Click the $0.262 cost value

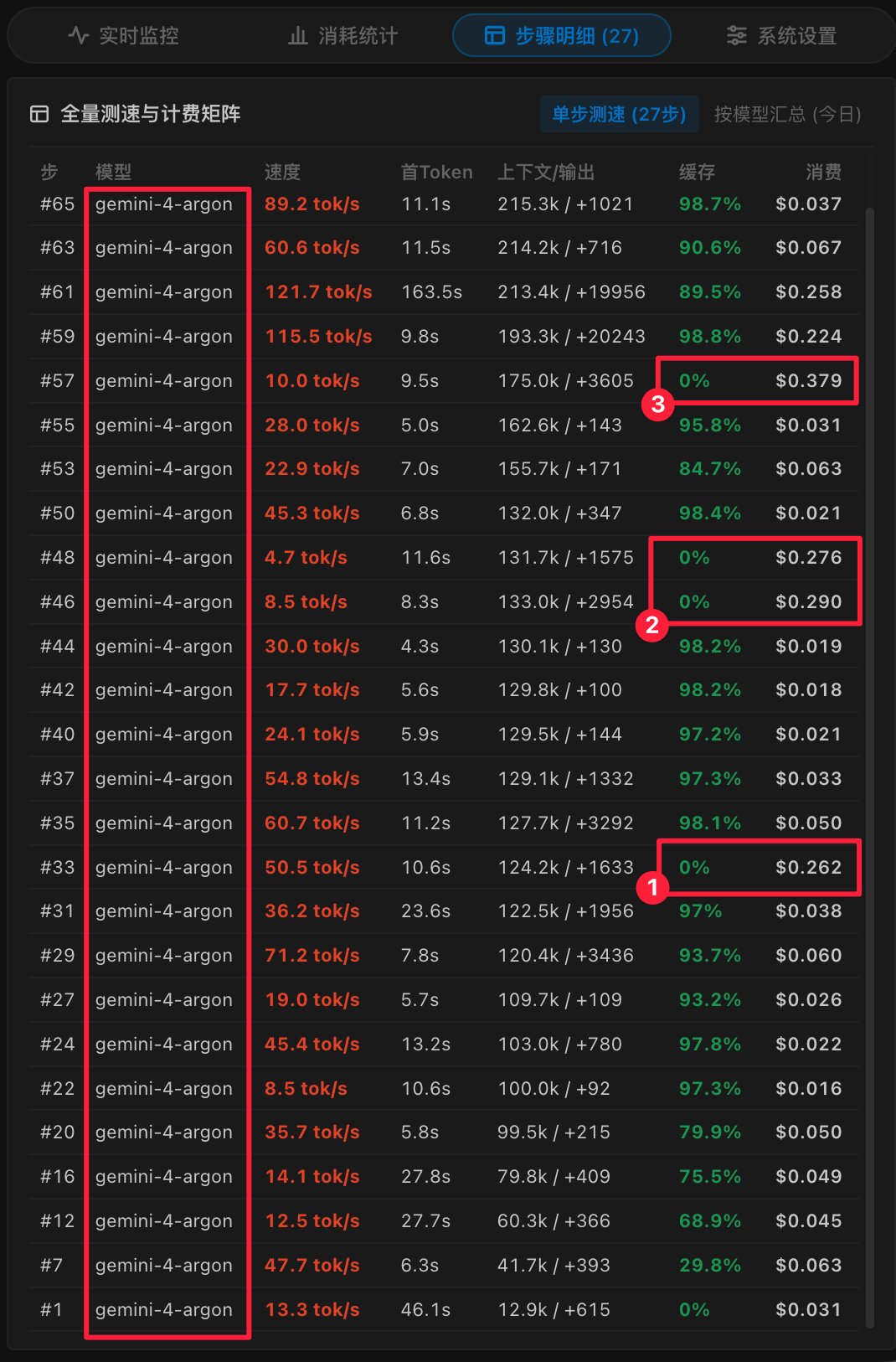point(808,868)
